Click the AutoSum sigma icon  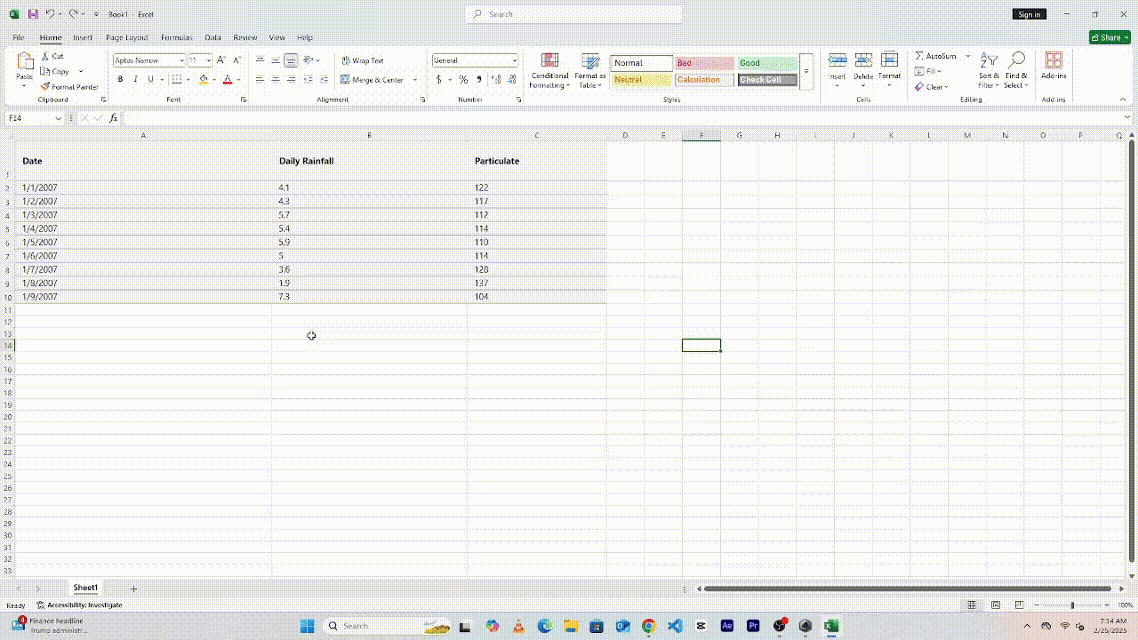click(919, 56)
